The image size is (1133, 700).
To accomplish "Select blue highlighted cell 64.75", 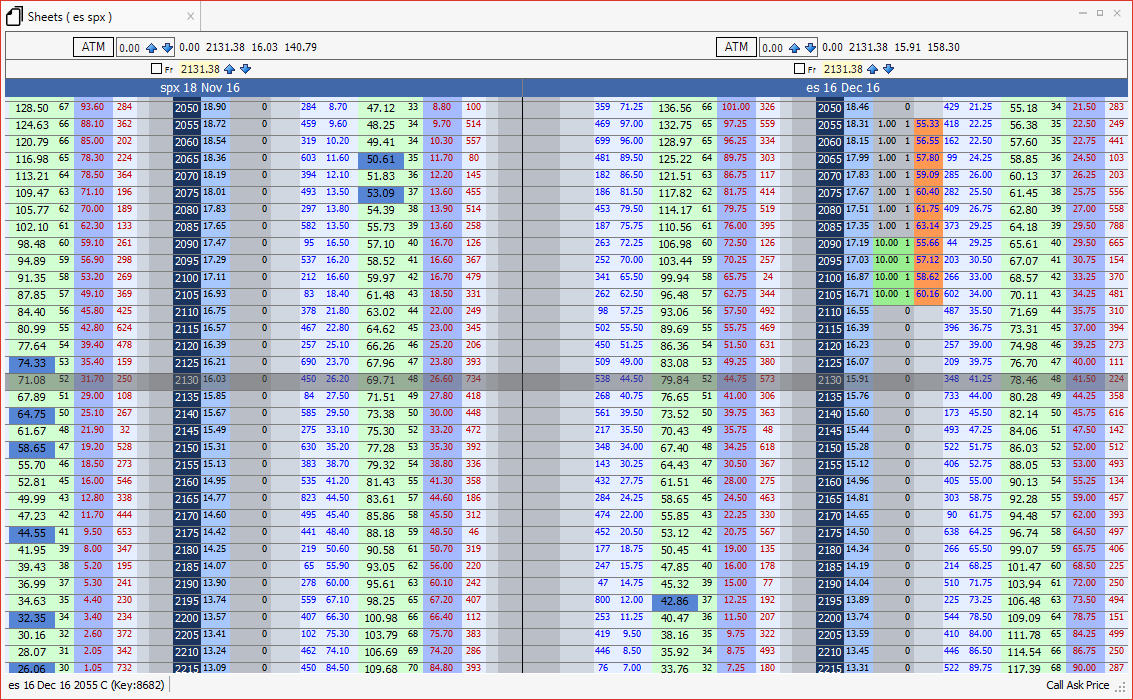I will (32, 414).
